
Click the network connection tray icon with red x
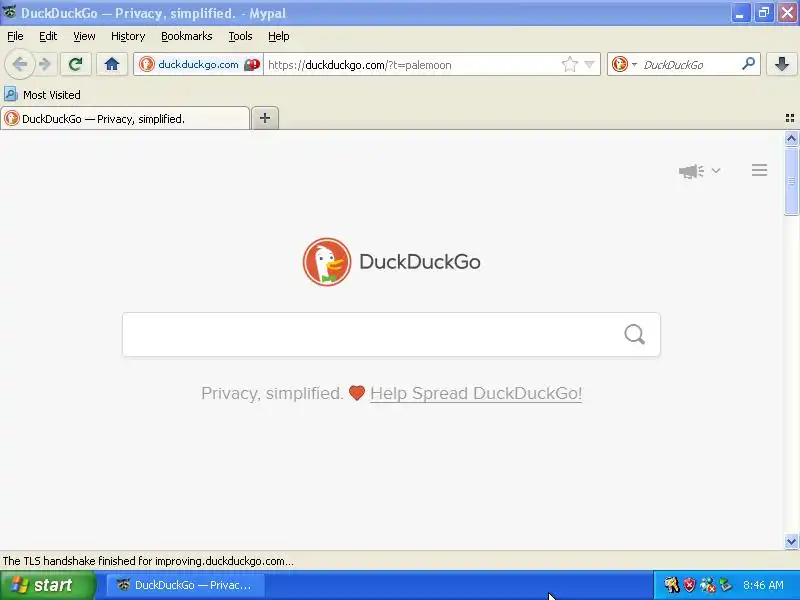pyautogui.click(x=708, y=585)
